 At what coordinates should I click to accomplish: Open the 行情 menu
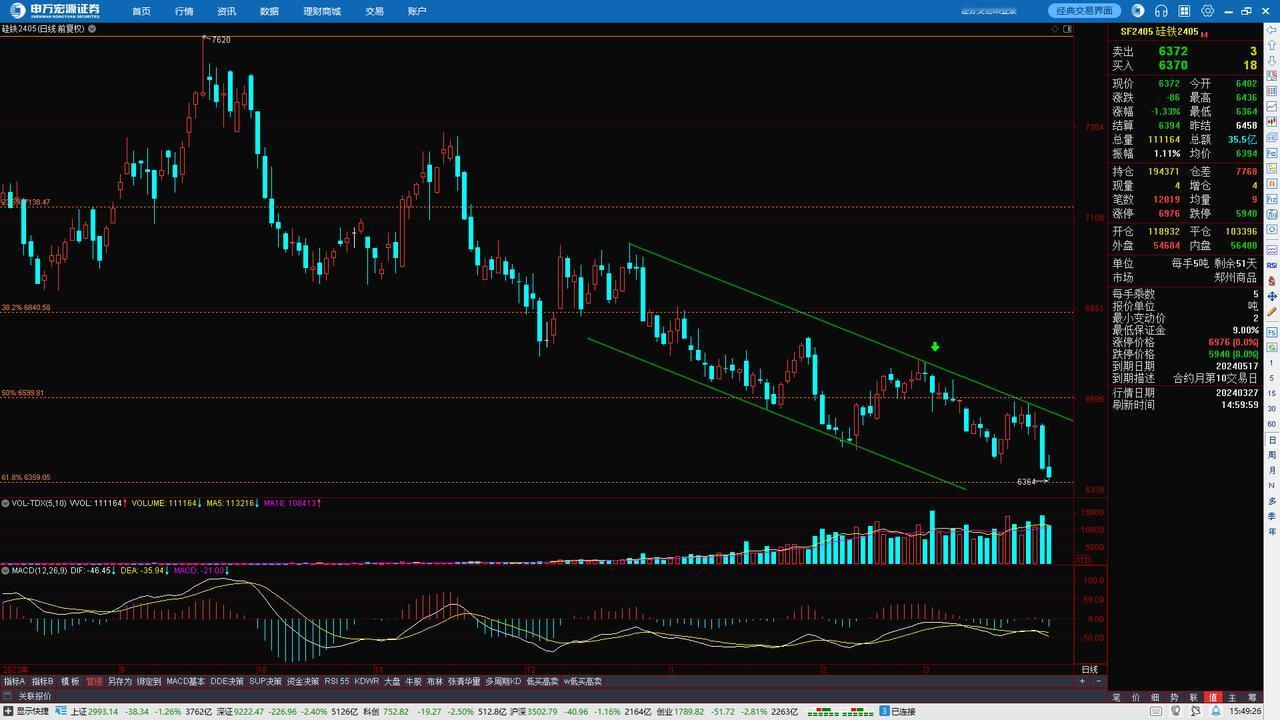coord(184,11)
